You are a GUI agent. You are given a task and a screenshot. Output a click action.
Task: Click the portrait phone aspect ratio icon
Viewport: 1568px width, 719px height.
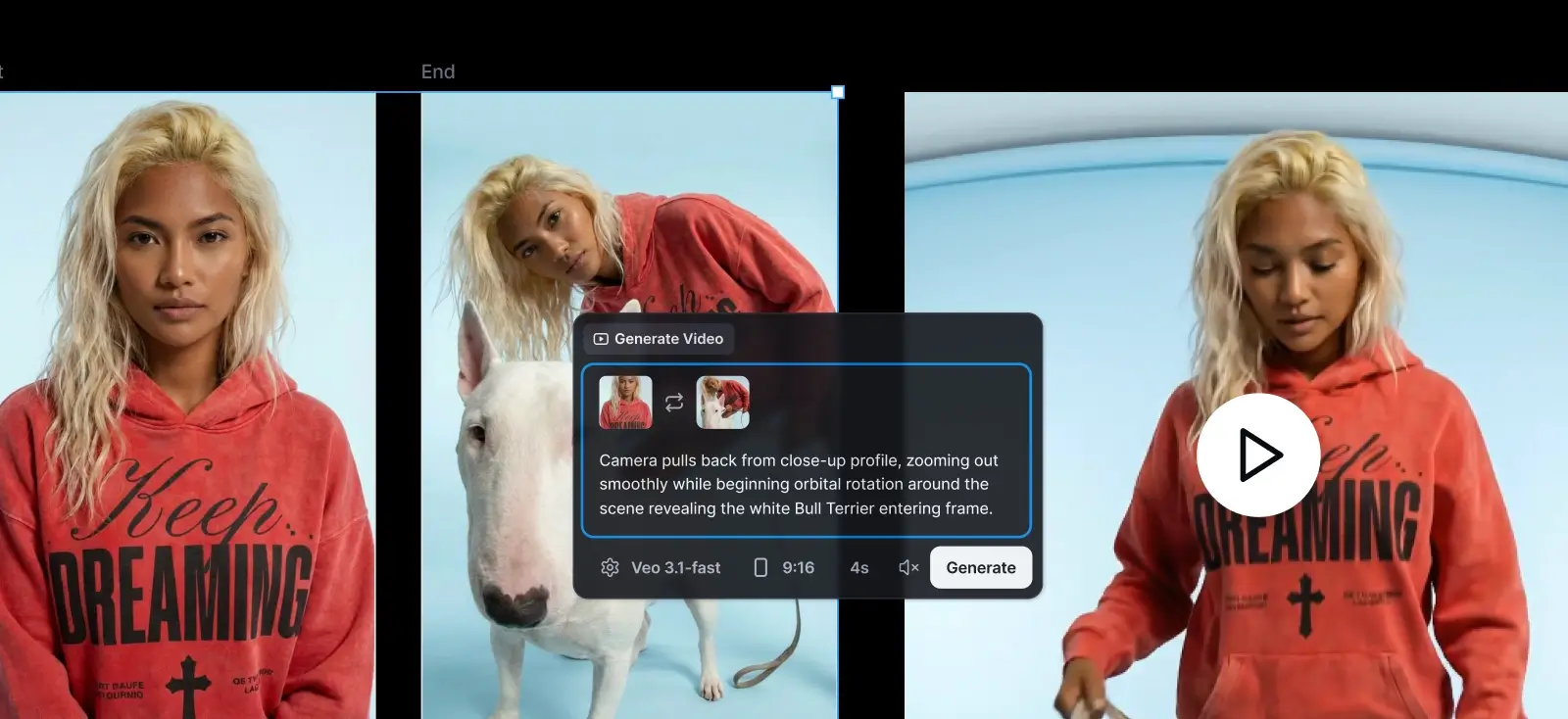click(x=760, y=568)
